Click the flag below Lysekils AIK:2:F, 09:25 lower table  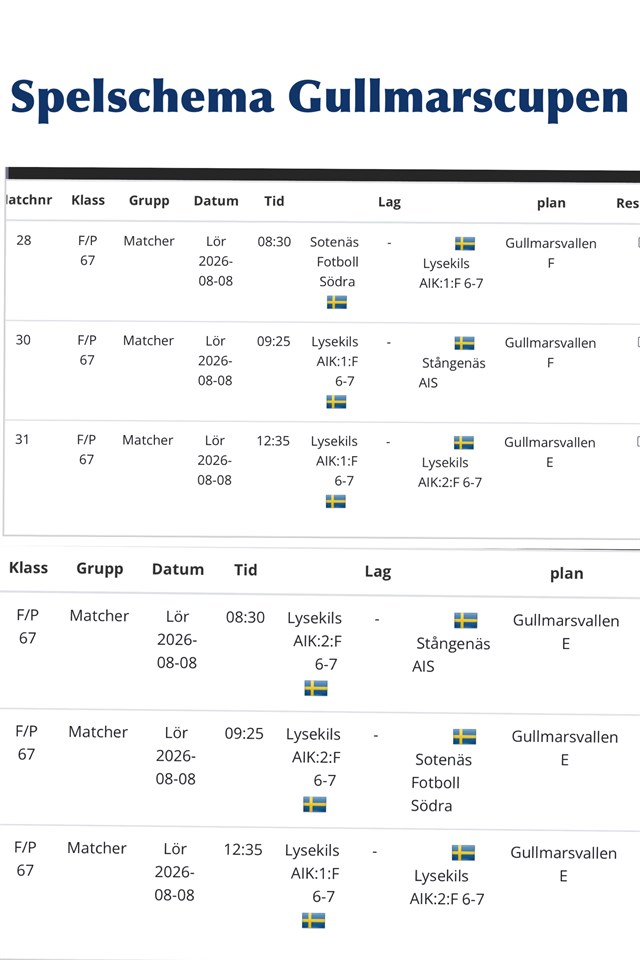(x=315, y=804)
